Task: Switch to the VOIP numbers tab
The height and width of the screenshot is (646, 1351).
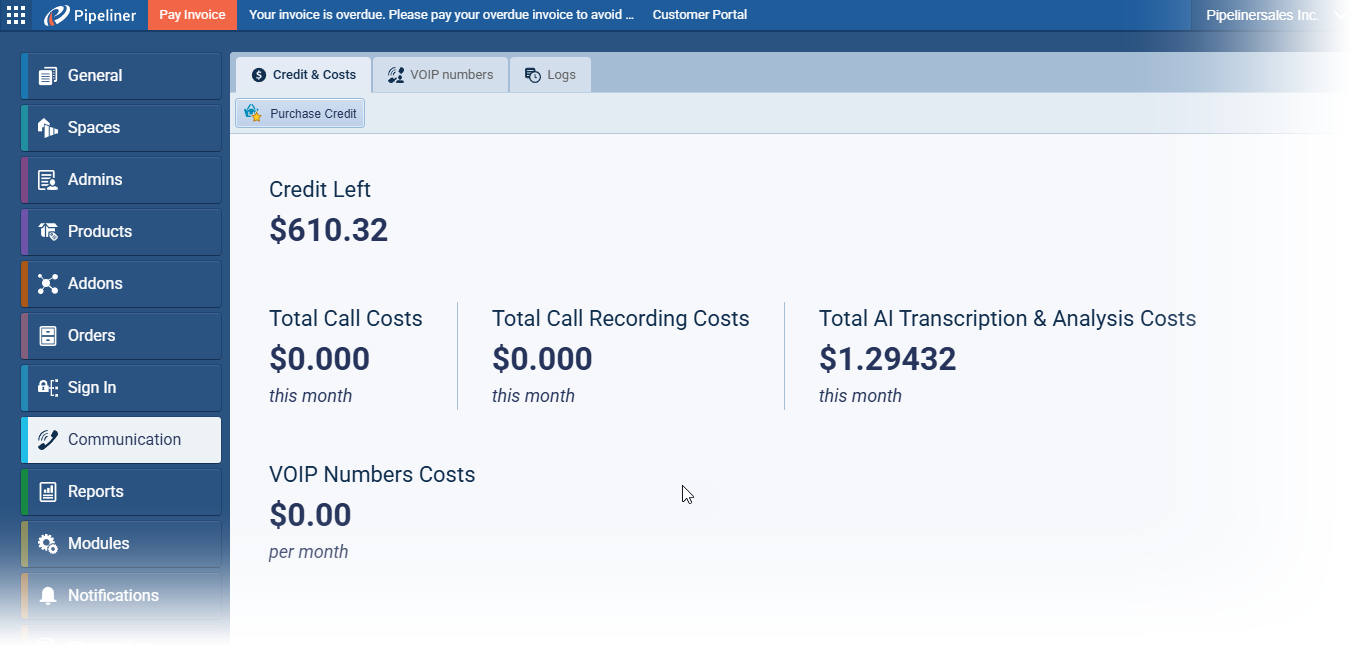Action: click(x=440, y=75)
